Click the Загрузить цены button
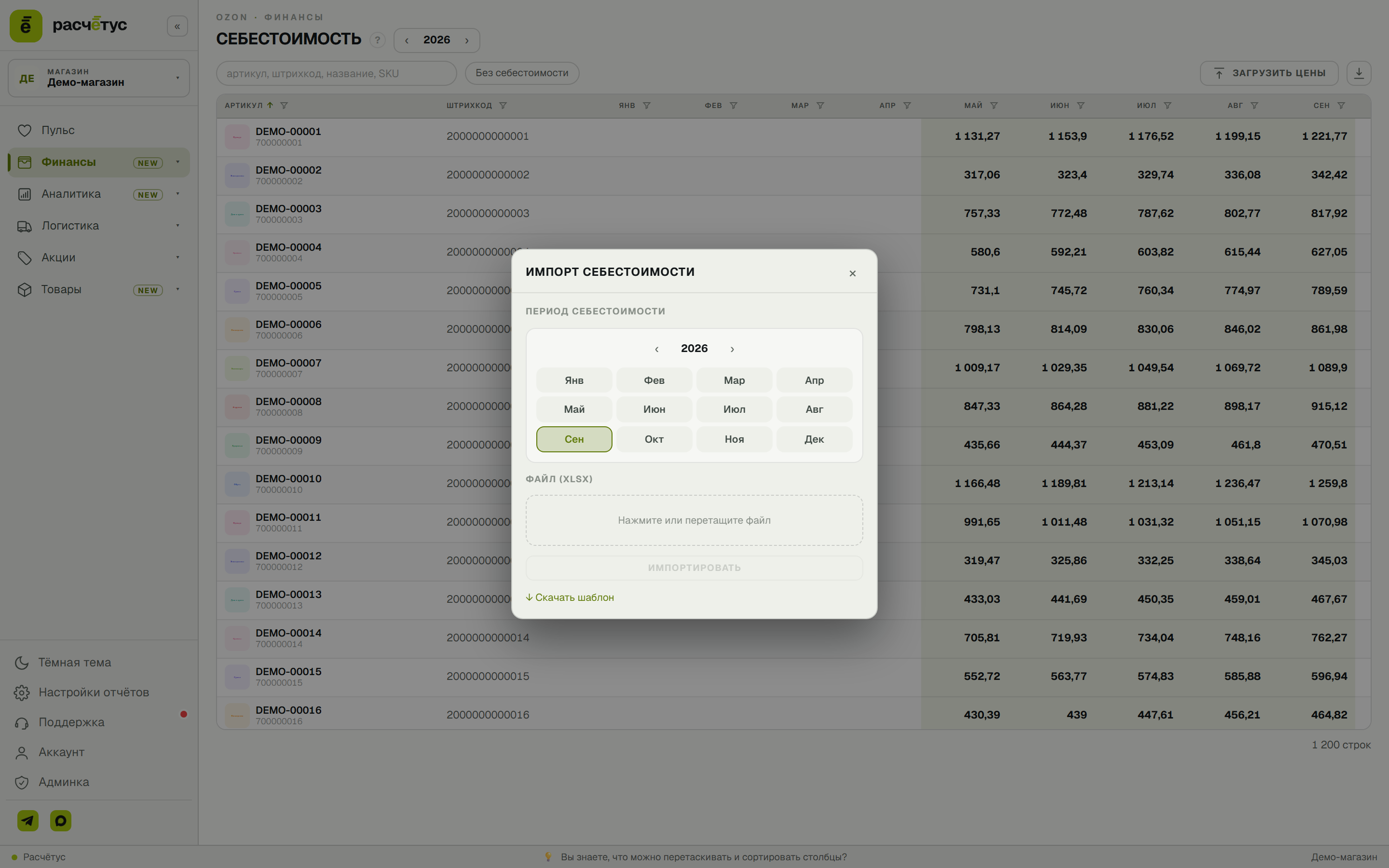This screenshot has width=1389, height=868. coord(1269,73)
